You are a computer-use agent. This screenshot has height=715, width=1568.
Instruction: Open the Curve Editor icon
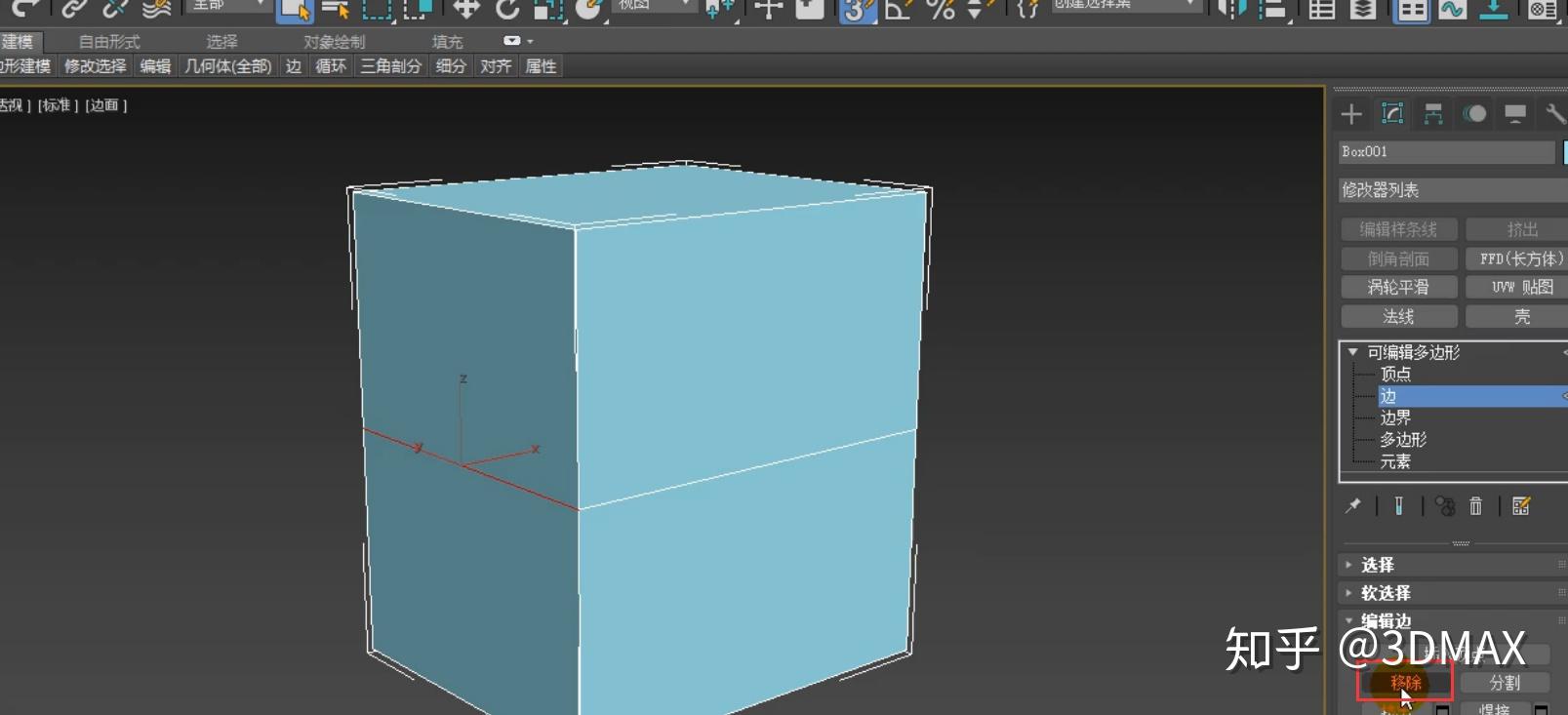tap(1453, 9)
